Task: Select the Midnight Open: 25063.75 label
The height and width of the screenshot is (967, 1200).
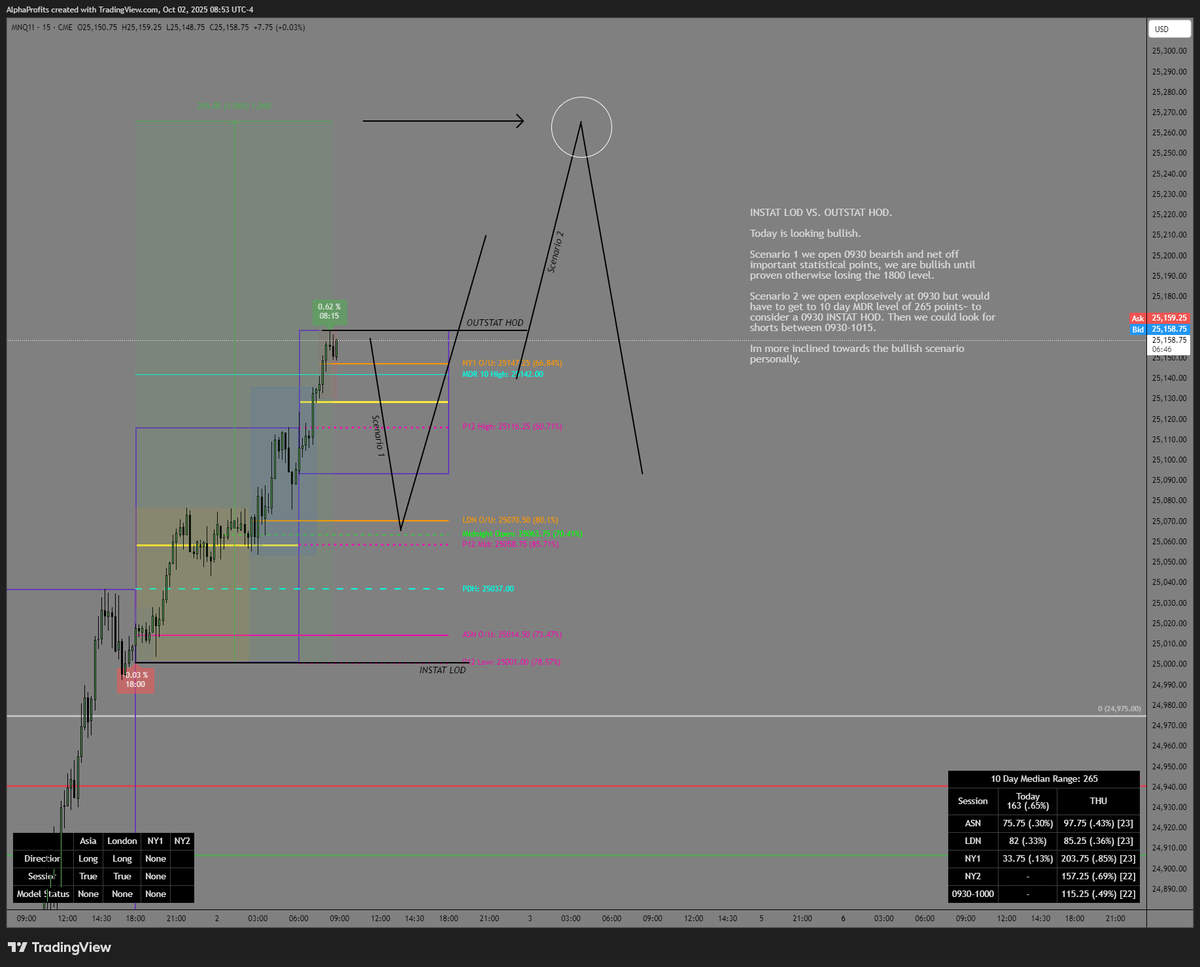Action: [x=522, y=534]
